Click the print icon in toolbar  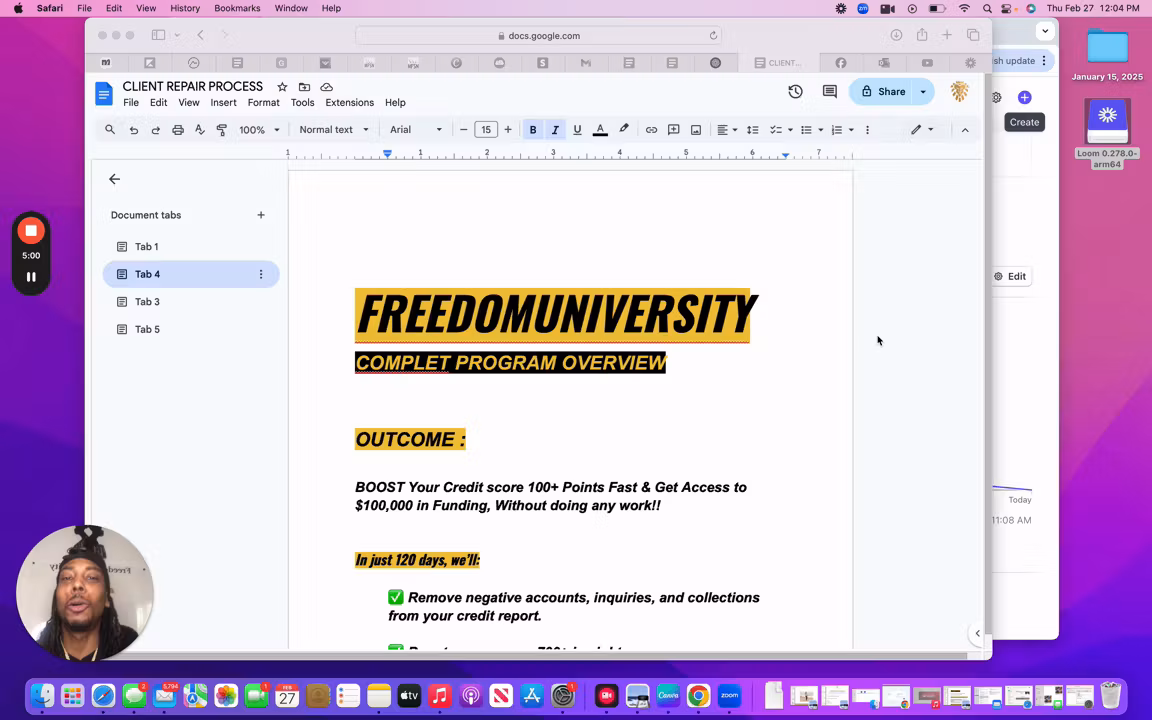(178, 130)
